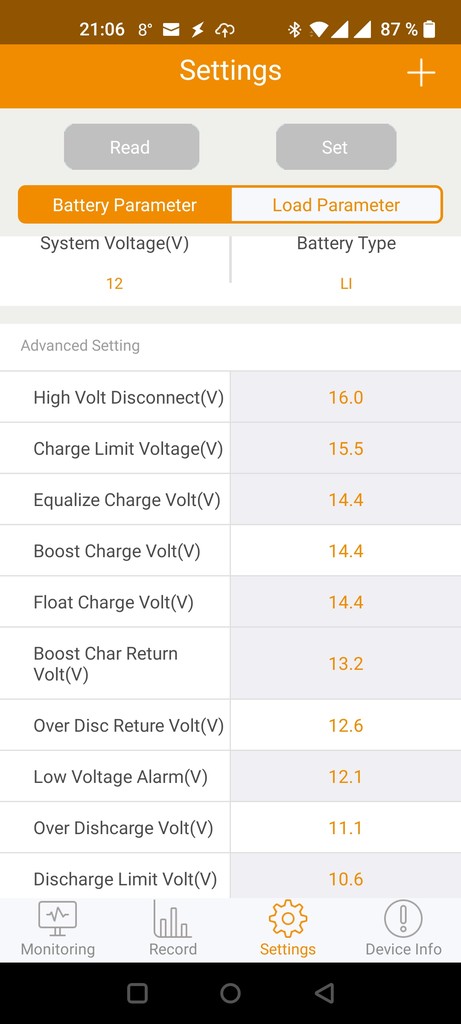Edit Charge Limit Voltage value 15.5
461x1024 pixels.
click(345, 449)
